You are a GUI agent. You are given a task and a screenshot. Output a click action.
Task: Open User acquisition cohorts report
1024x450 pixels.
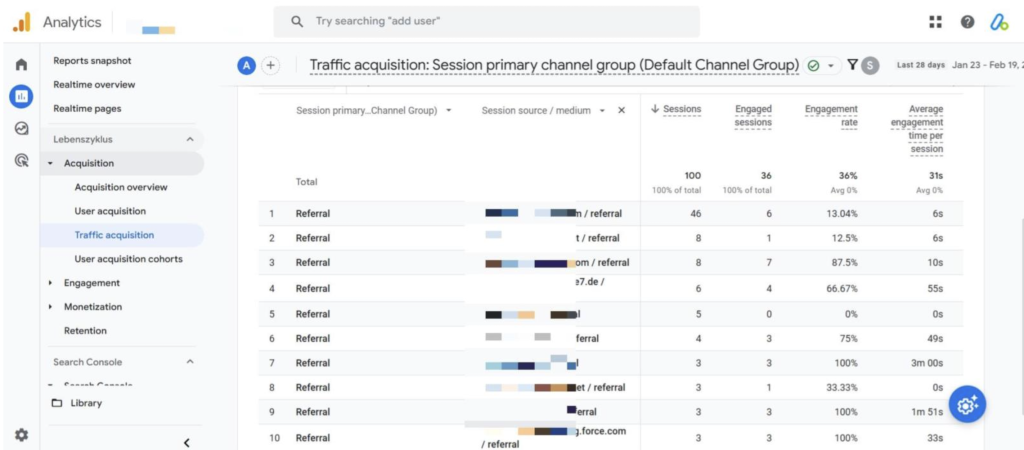pos(129,259)
